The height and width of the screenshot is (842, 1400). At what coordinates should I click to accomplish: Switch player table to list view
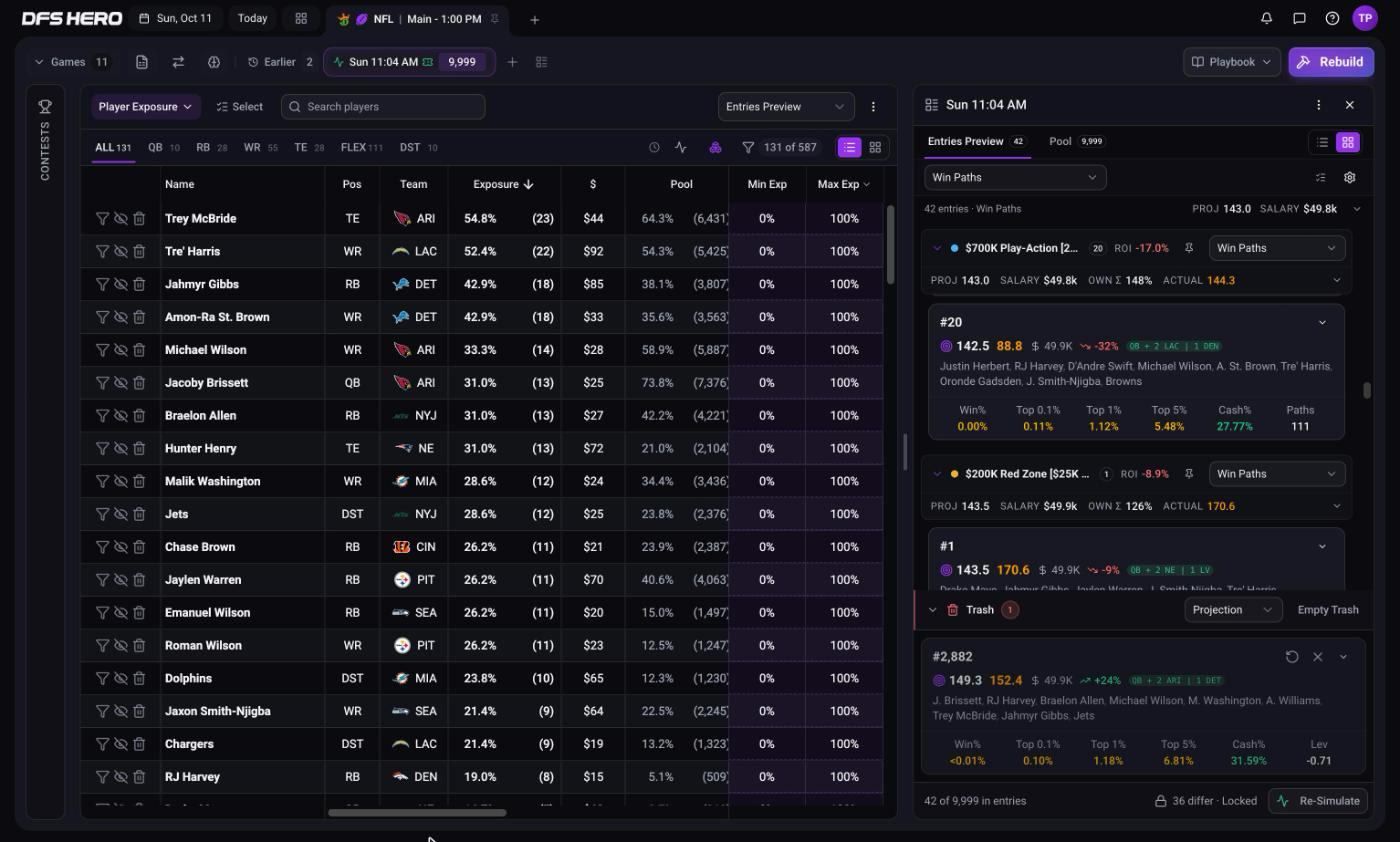point(849,147)
